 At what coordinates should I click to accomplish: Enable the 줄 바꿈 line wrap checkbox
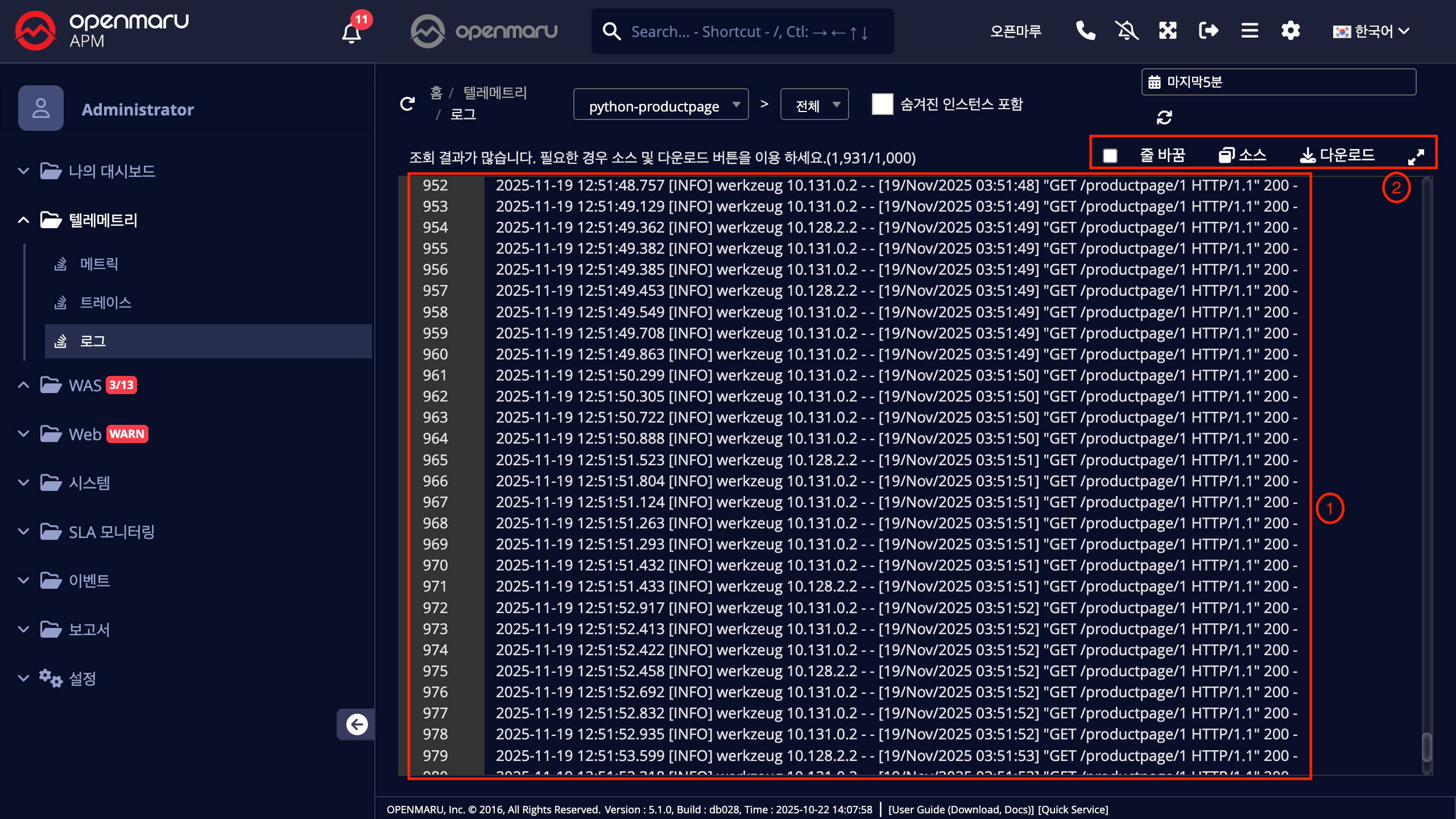pos(1110,155)
